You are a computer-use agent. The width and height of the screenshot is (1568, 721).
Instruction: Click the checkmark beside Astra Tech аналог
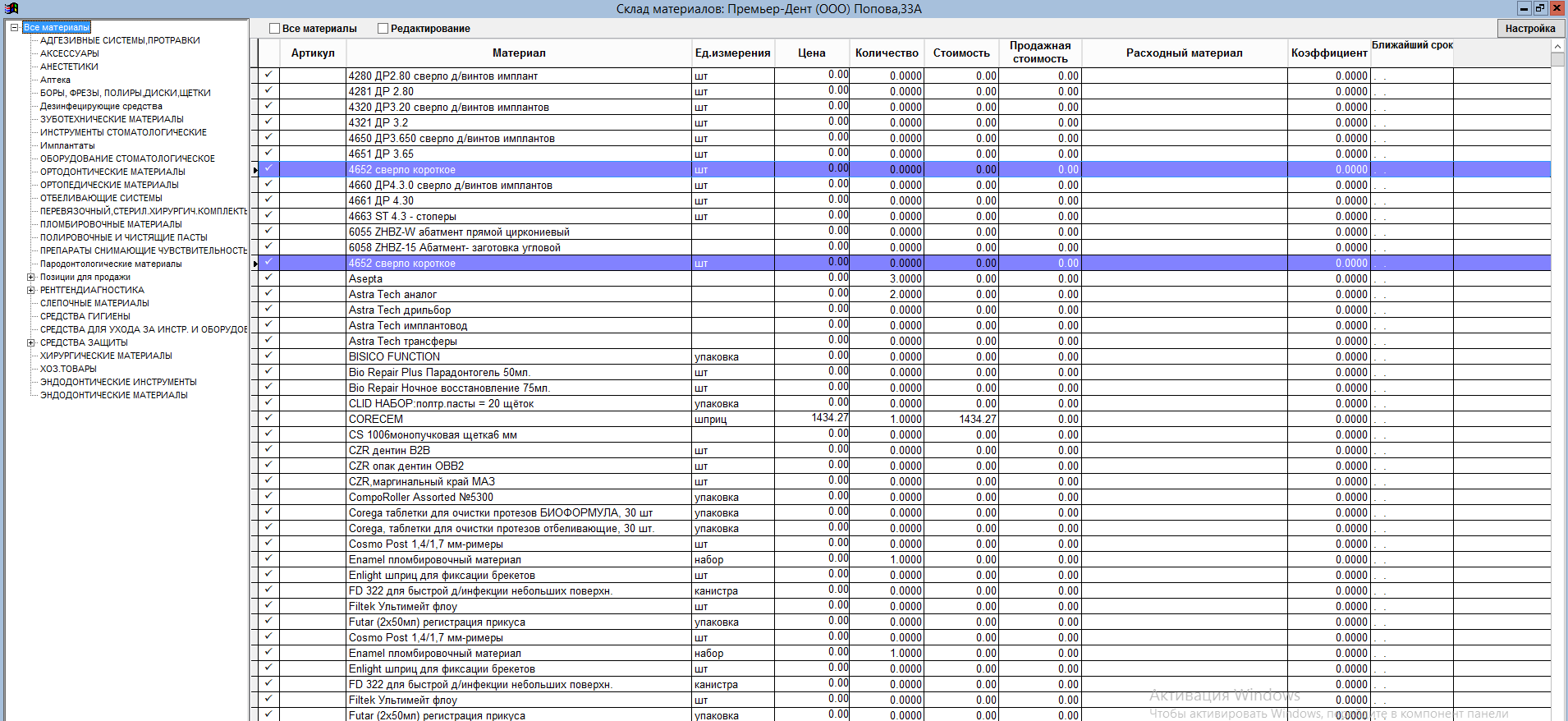point(268,294)
